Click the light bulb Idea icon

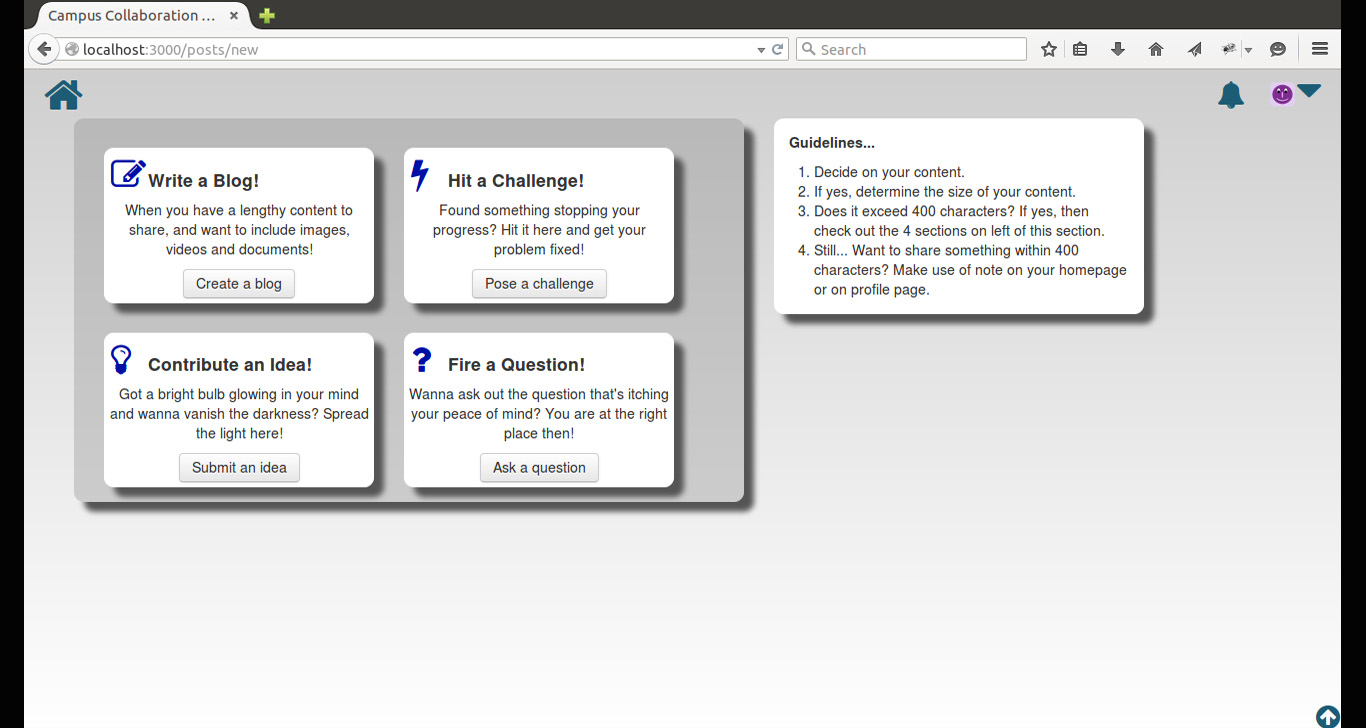point(121,359)
